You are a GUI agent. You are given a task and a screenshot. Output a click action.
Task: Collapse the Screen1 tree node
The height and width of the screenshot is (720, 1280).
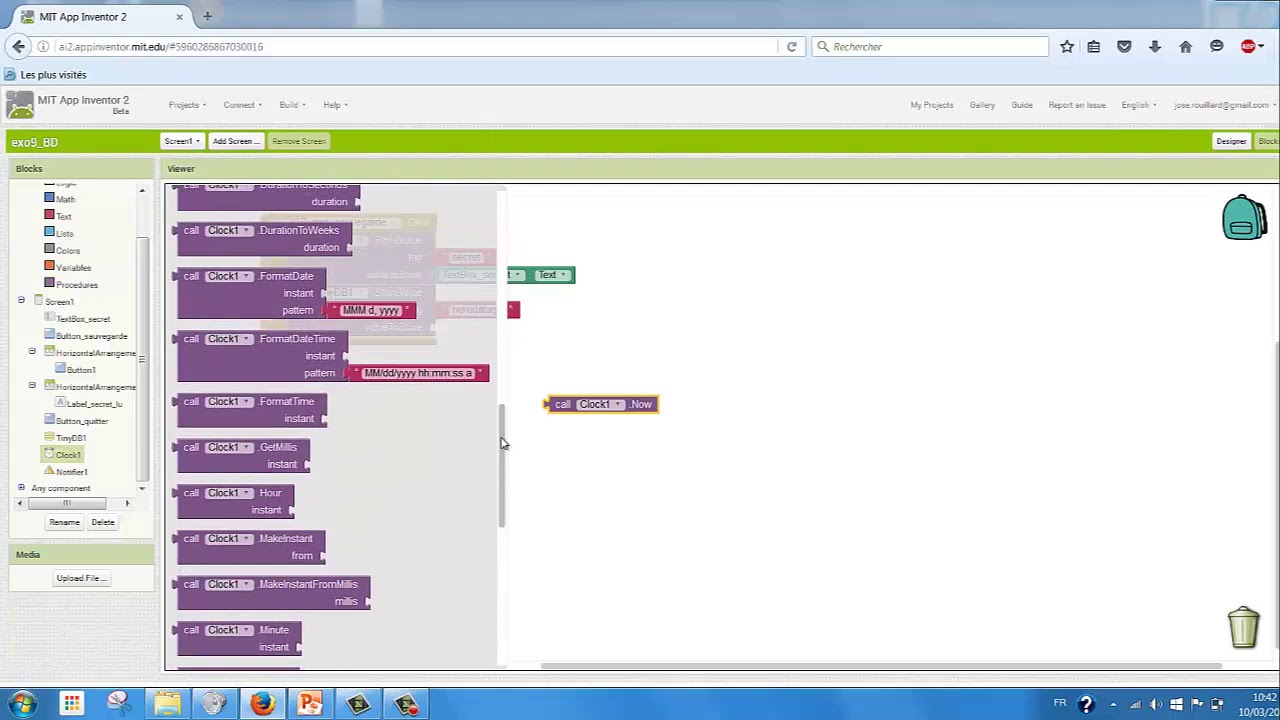point(21,301)
